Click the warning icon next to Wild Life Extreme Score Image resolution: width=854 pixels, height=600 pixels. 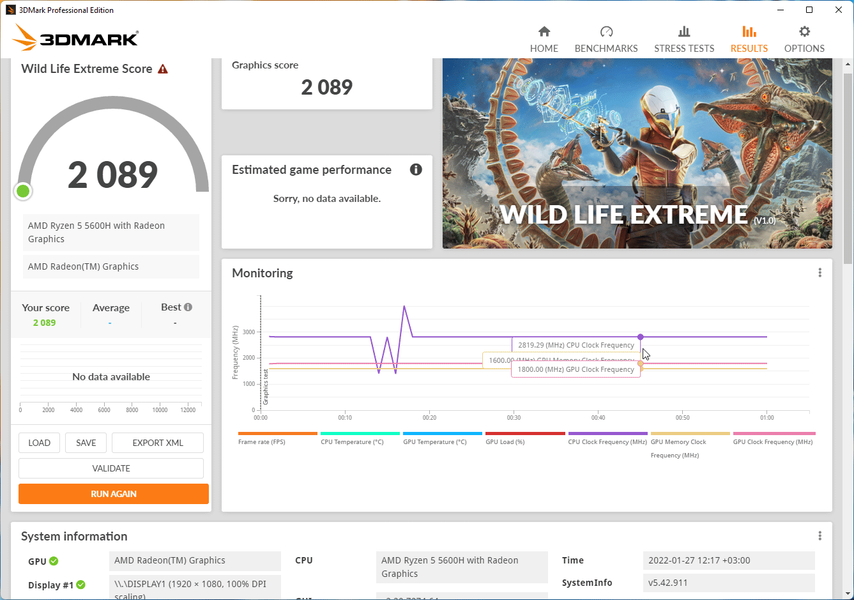pos(163,69)
